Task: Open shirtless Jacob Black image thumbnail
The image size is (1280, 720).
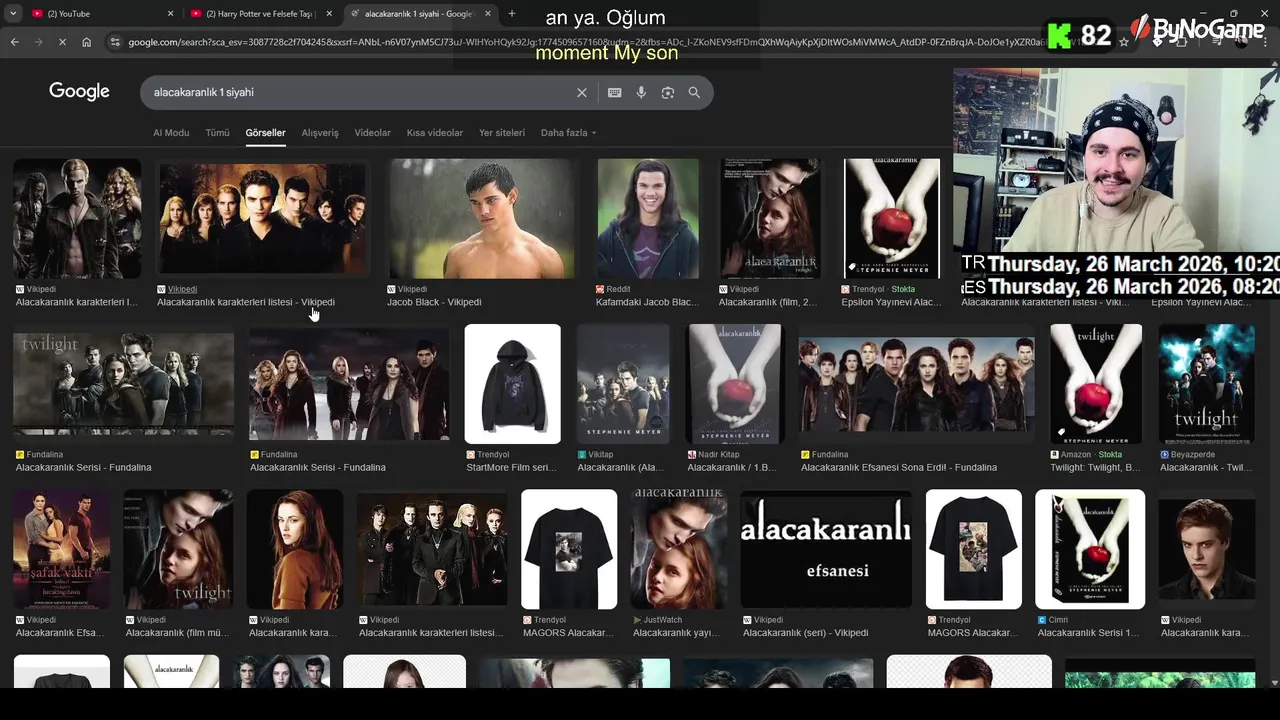Action: point(482,218)
